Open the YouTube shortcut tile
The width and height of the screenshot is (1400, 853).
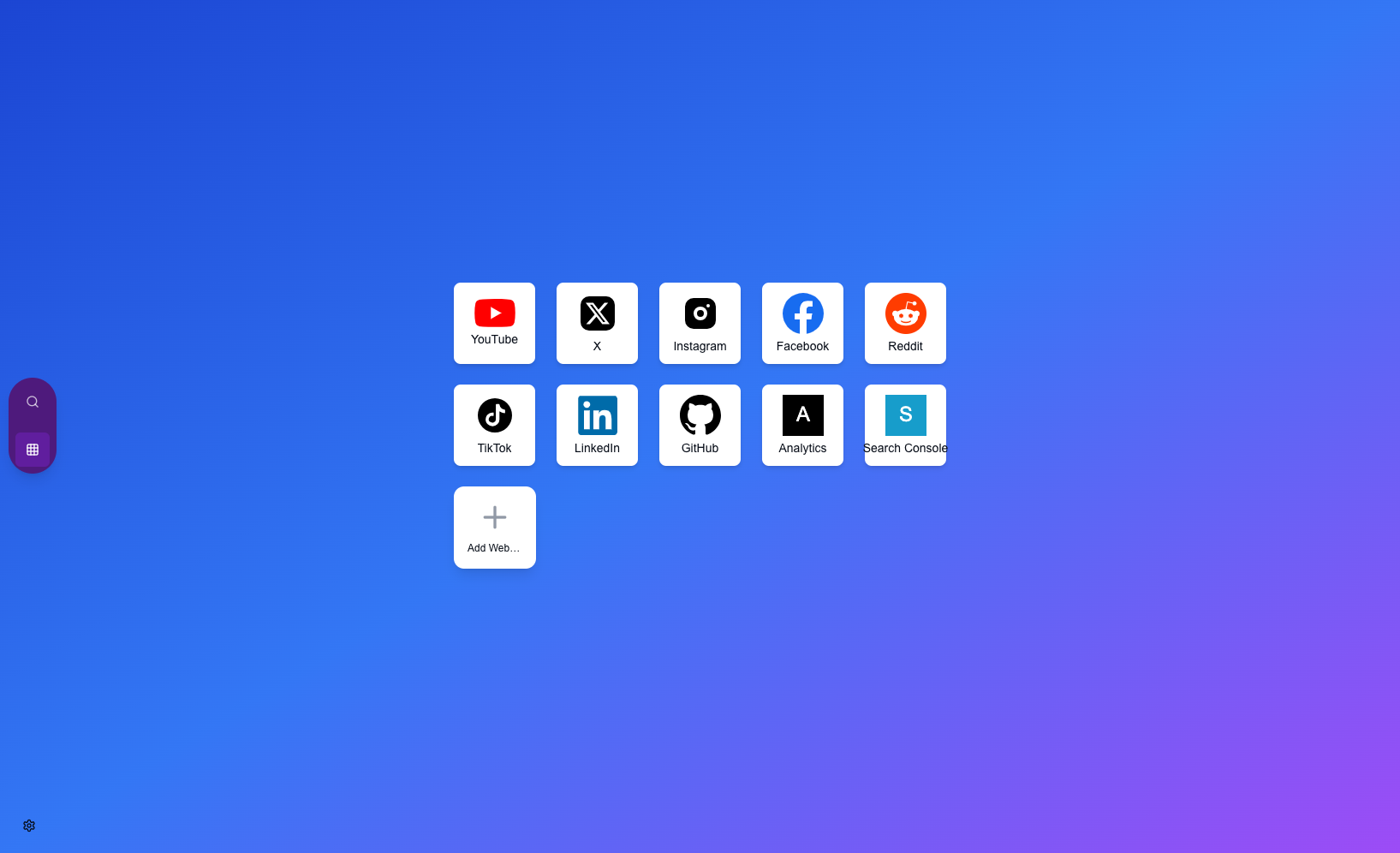(x=494, y=323)
